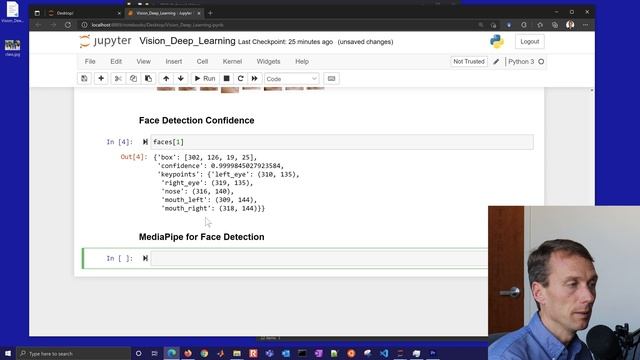Viewport: 640px width, 360px height.
Task: Click the Logout button
Action: point(529,42)
